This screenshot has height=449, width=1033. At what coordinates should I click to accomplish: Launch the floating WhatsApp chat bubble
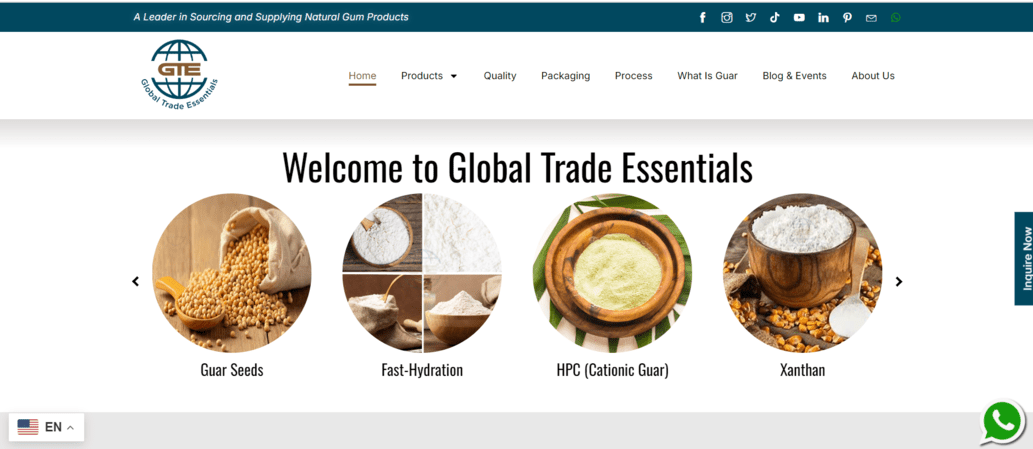coord(1003,423)
